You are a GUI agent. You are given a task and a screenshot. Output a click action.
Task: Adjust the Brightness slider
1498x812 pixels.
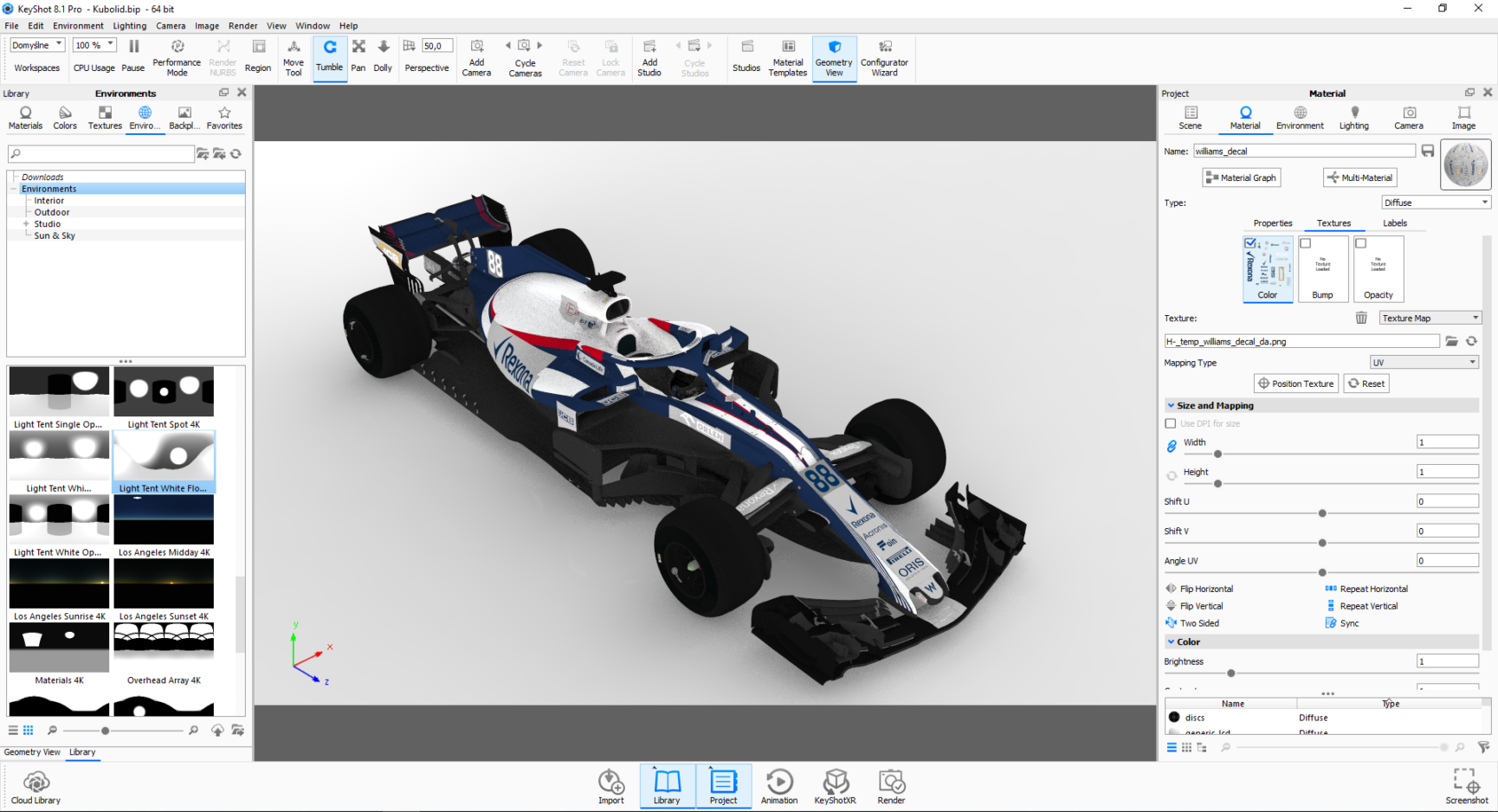(1230, 673)
